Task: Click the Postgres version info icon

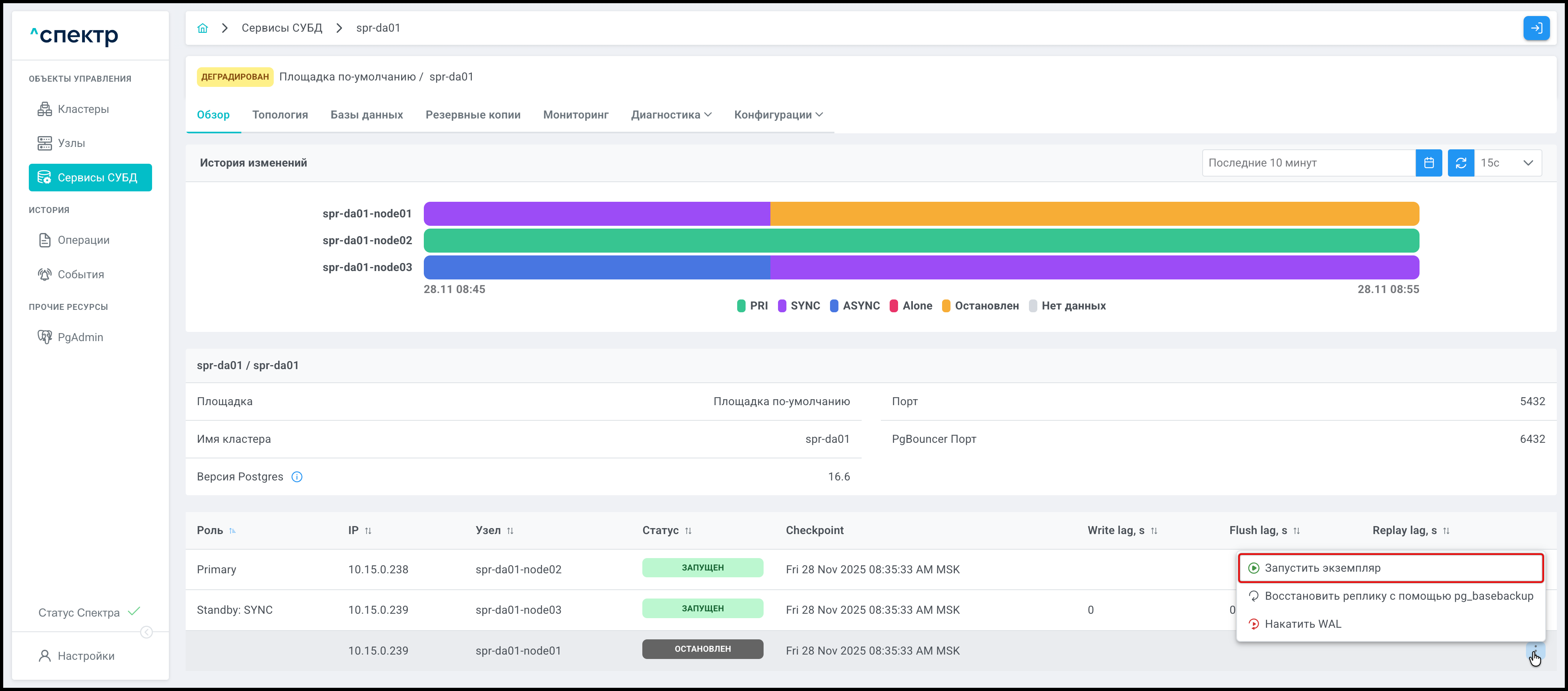Action: click(297, 477)
